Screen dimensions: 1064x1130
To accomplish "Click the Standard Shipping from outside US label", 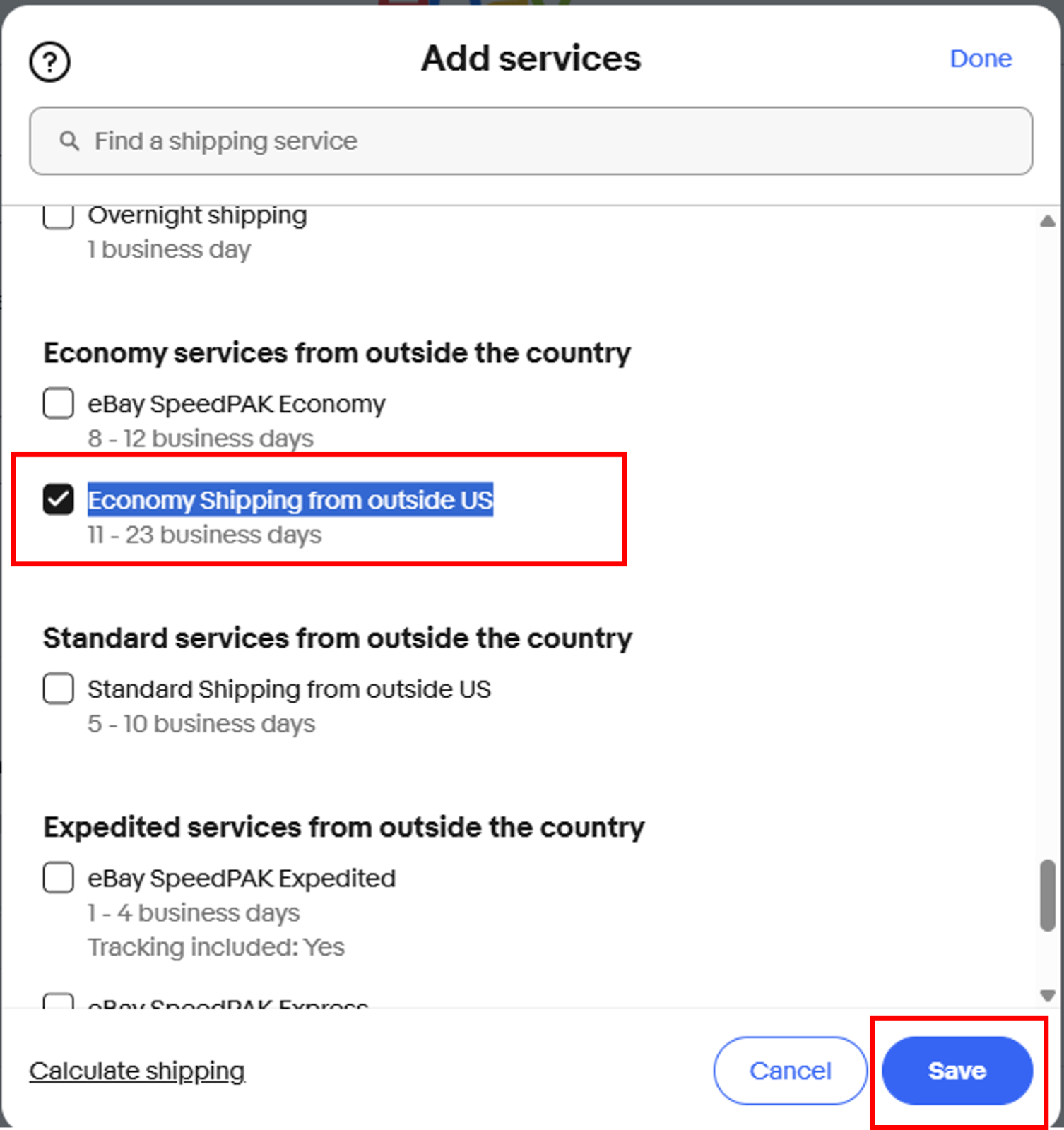I will [289, 689].
